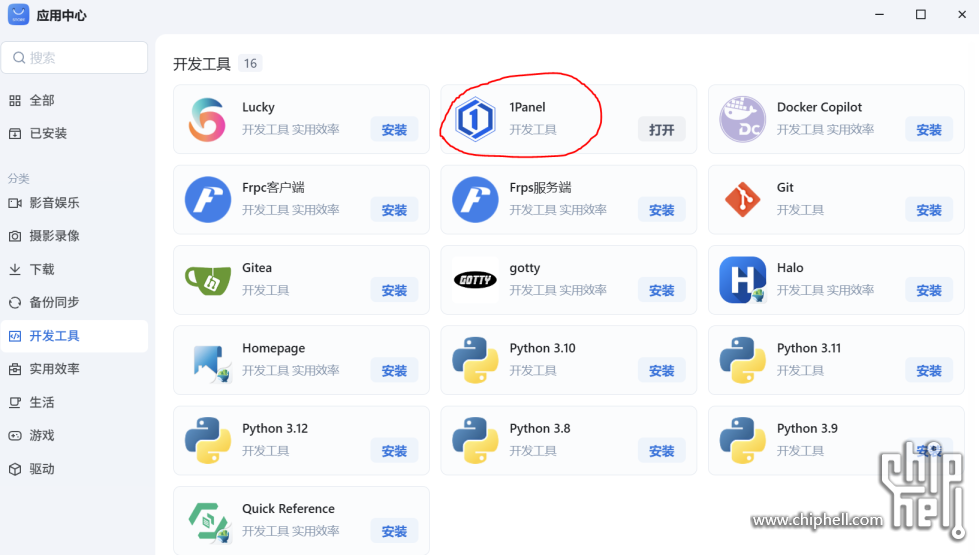This screenshot has width=979, height=555.
Task: Click the Quick Reference app icon
Action: point(209,521)
